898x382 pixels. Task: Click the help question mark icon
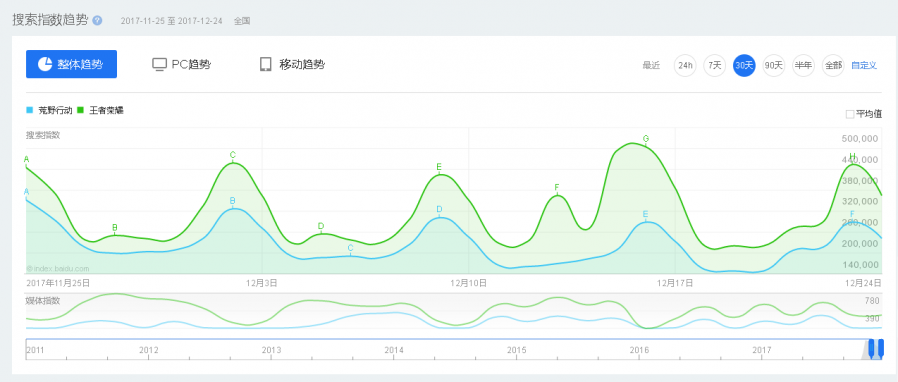tap(97, 20)
